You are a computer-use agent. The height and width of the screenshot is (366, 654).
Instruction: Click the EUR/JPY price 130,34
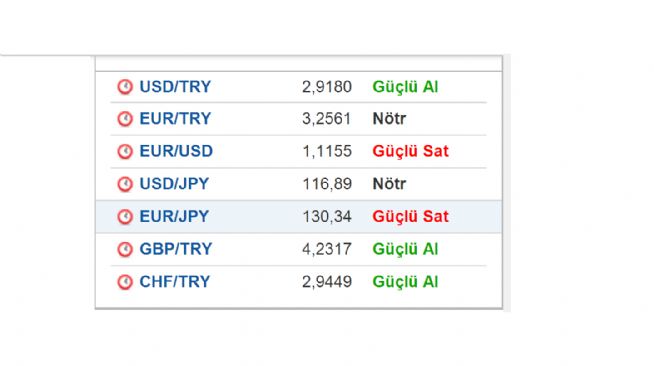(x=327, y=217)
